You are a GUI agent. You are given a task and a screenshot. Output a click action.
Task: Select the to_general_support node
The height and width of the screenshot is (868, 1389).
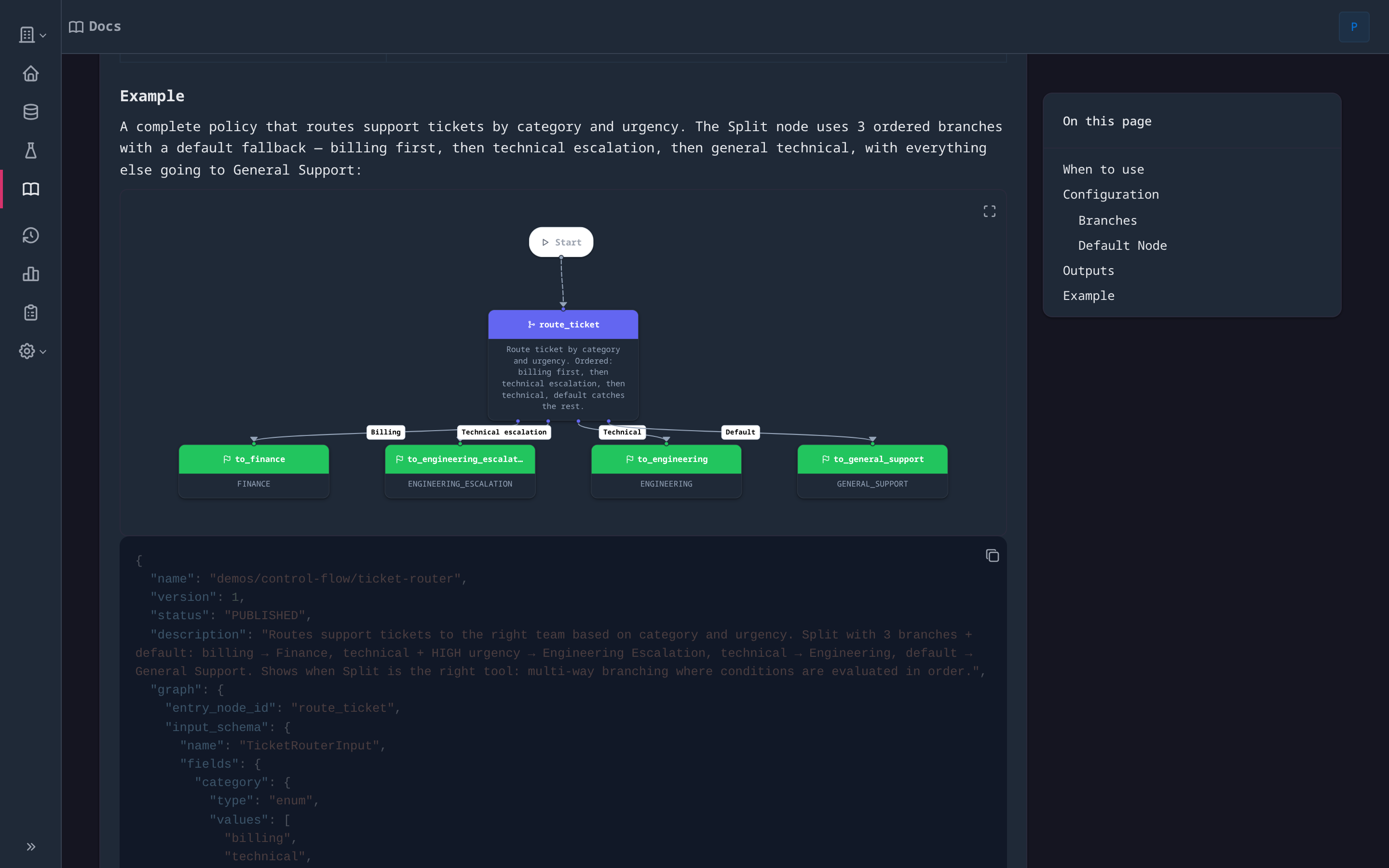872,459
